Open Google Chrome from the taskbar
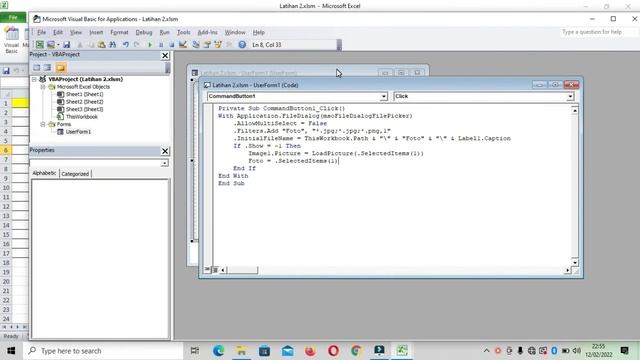 coord(356,351)
